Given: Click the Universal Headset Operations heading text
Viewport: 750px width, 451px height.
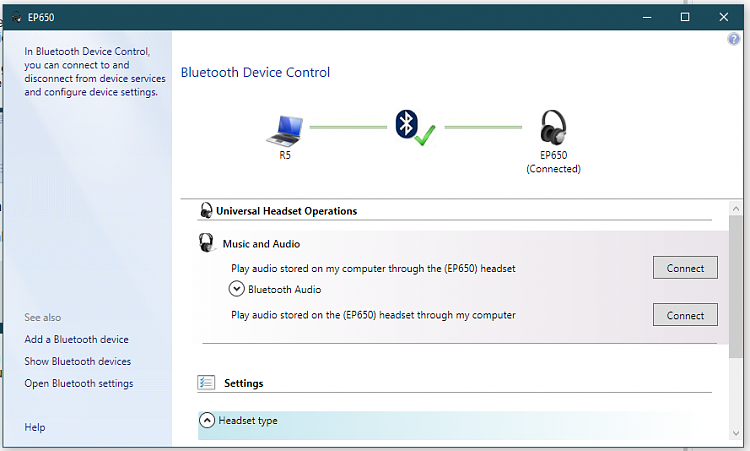Looking at the screenshot, I should tap(287, 211).
